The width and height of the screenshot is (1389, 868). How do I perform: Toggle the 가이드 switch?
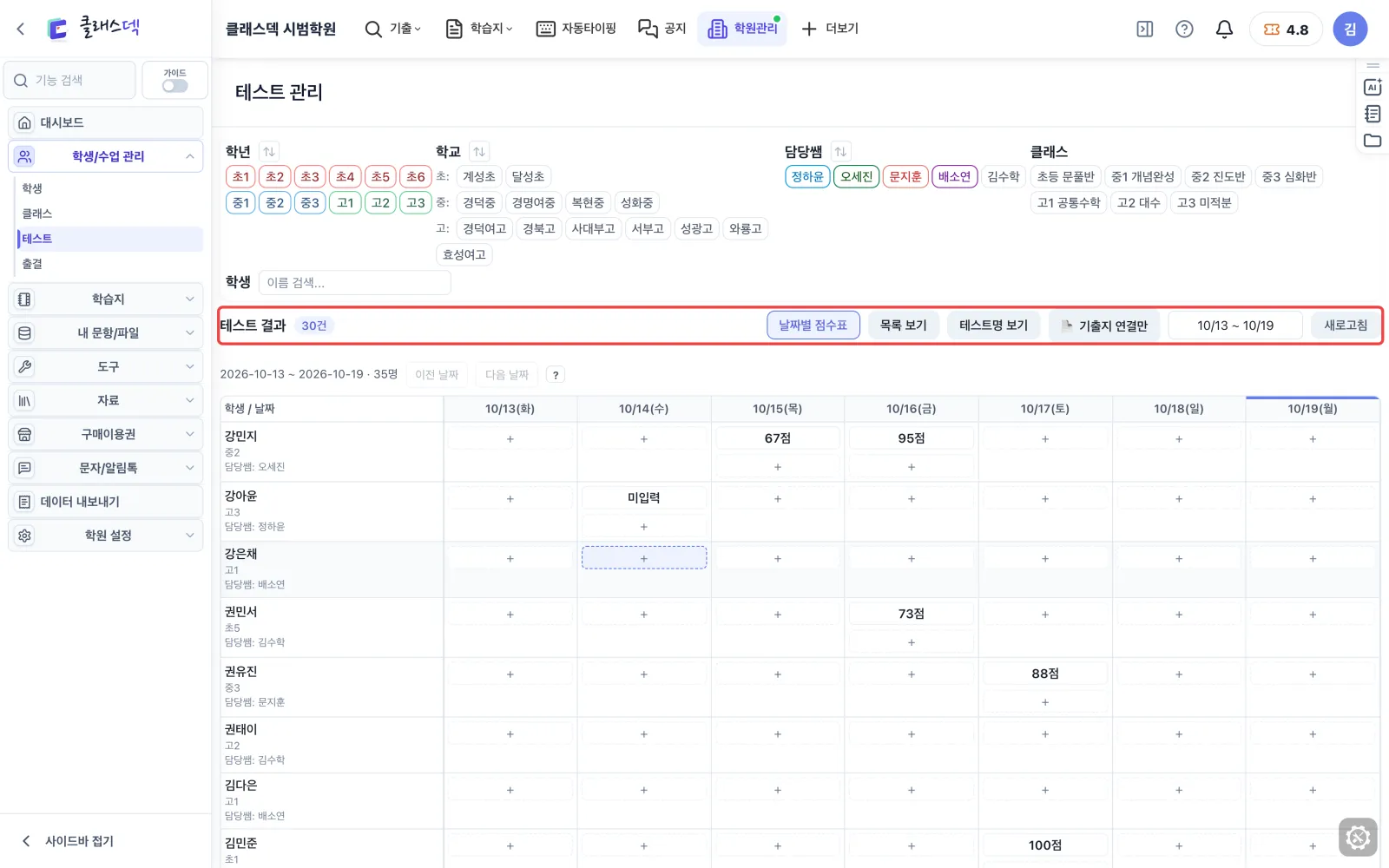pyautogui.click(x=174, y=86)
